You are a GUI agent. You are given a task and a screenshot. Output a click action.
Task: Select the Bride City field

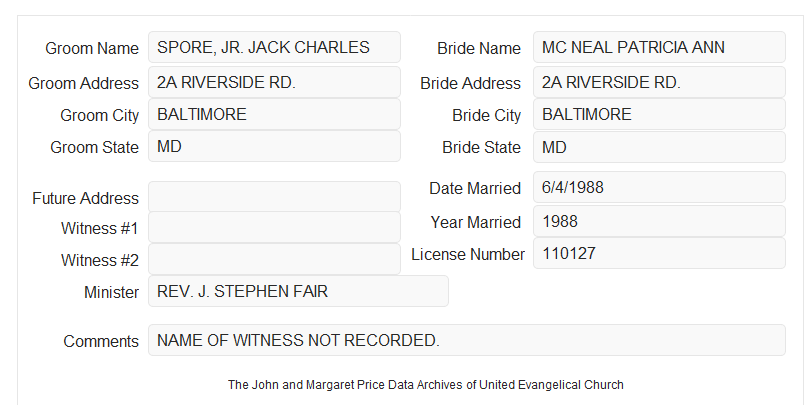point(659,114)
